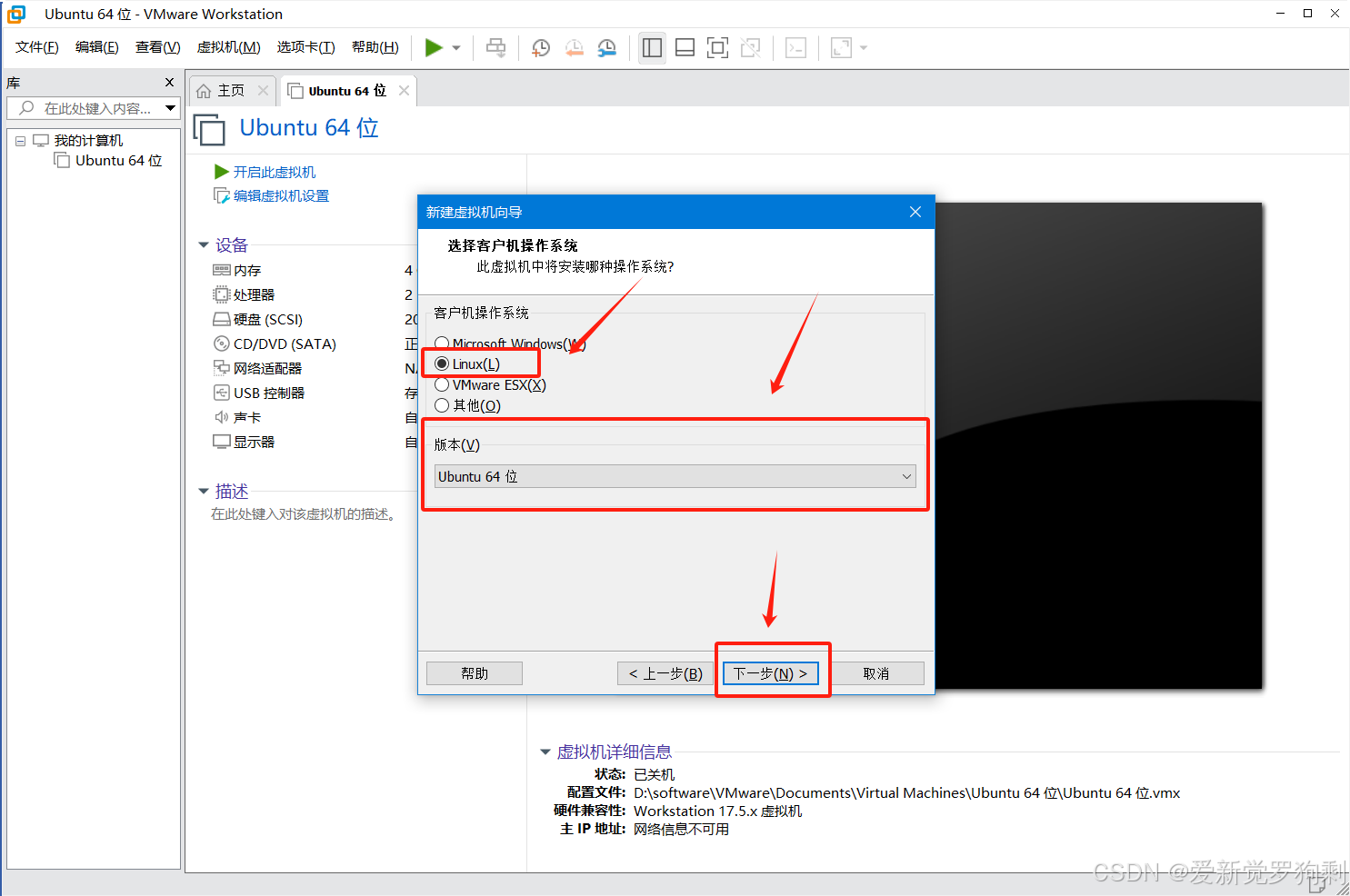This screenshot has height=896, width=1350.
Task: Close the 主页 tab
Action: (263, 90)
